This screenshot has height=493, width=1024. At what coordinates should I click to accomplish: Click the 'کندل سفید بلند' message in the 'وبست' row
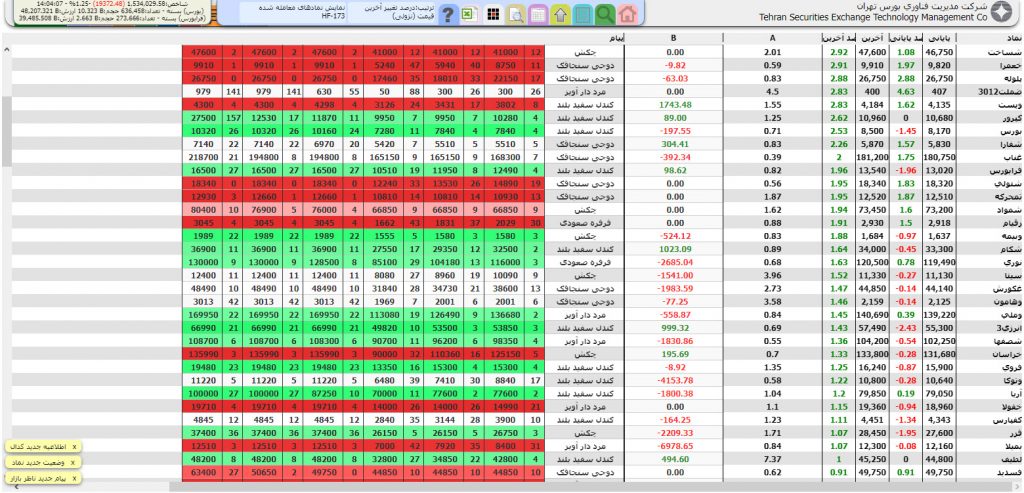tap(584, 104)
